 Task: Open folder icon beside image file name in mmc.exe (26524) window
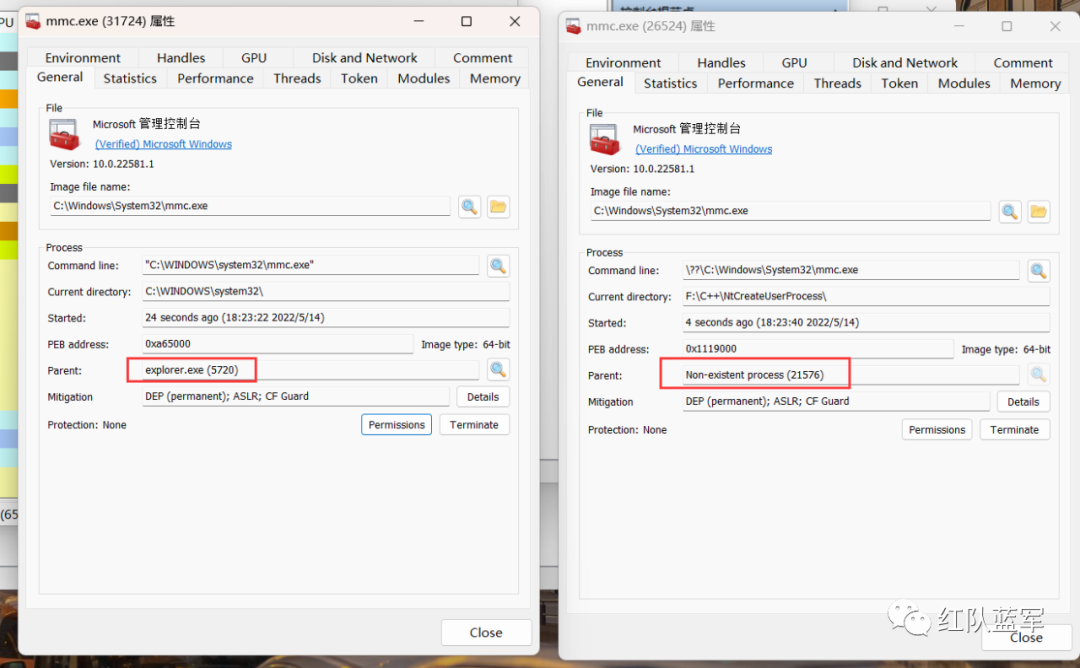tap(1038, 211)
